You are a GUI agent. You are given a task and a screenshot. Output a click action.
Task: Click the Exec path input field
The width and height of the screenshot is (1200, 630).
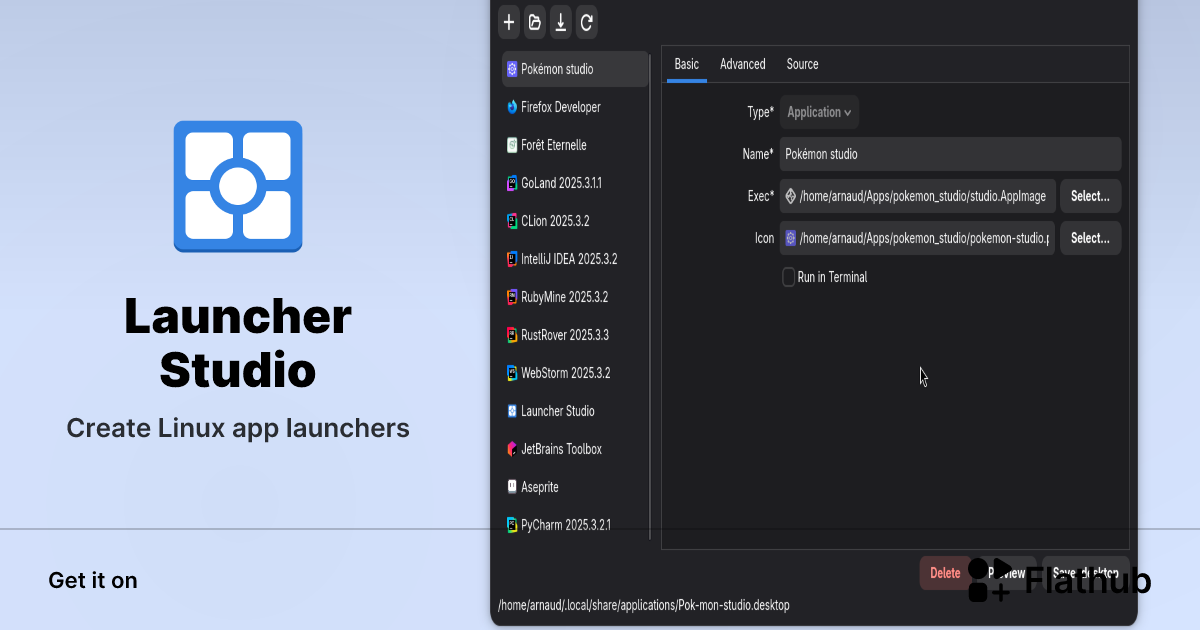click(x=922, y=196)
